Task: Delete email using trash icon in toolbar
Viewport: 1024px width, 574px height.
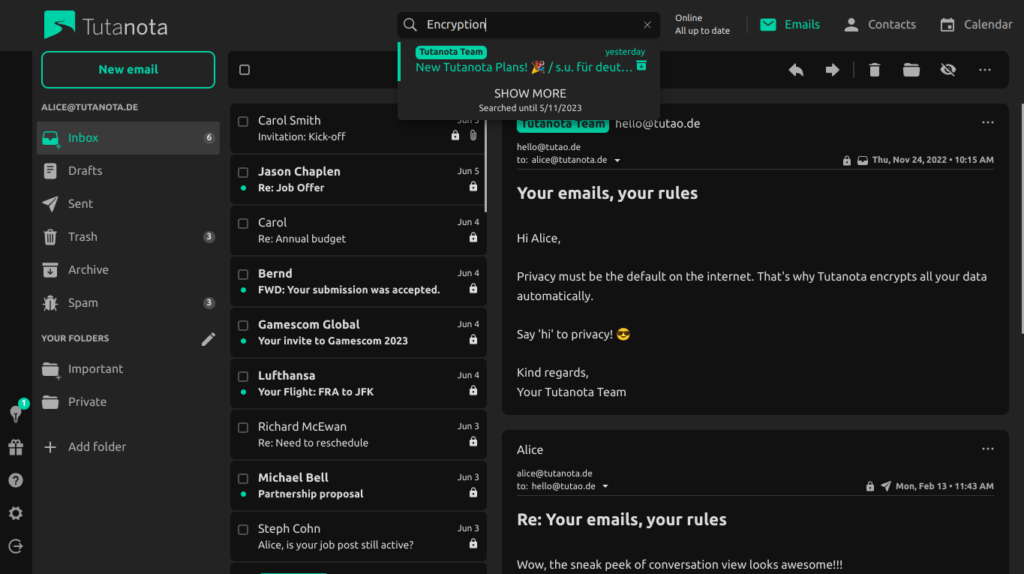Action: point(875,70)
